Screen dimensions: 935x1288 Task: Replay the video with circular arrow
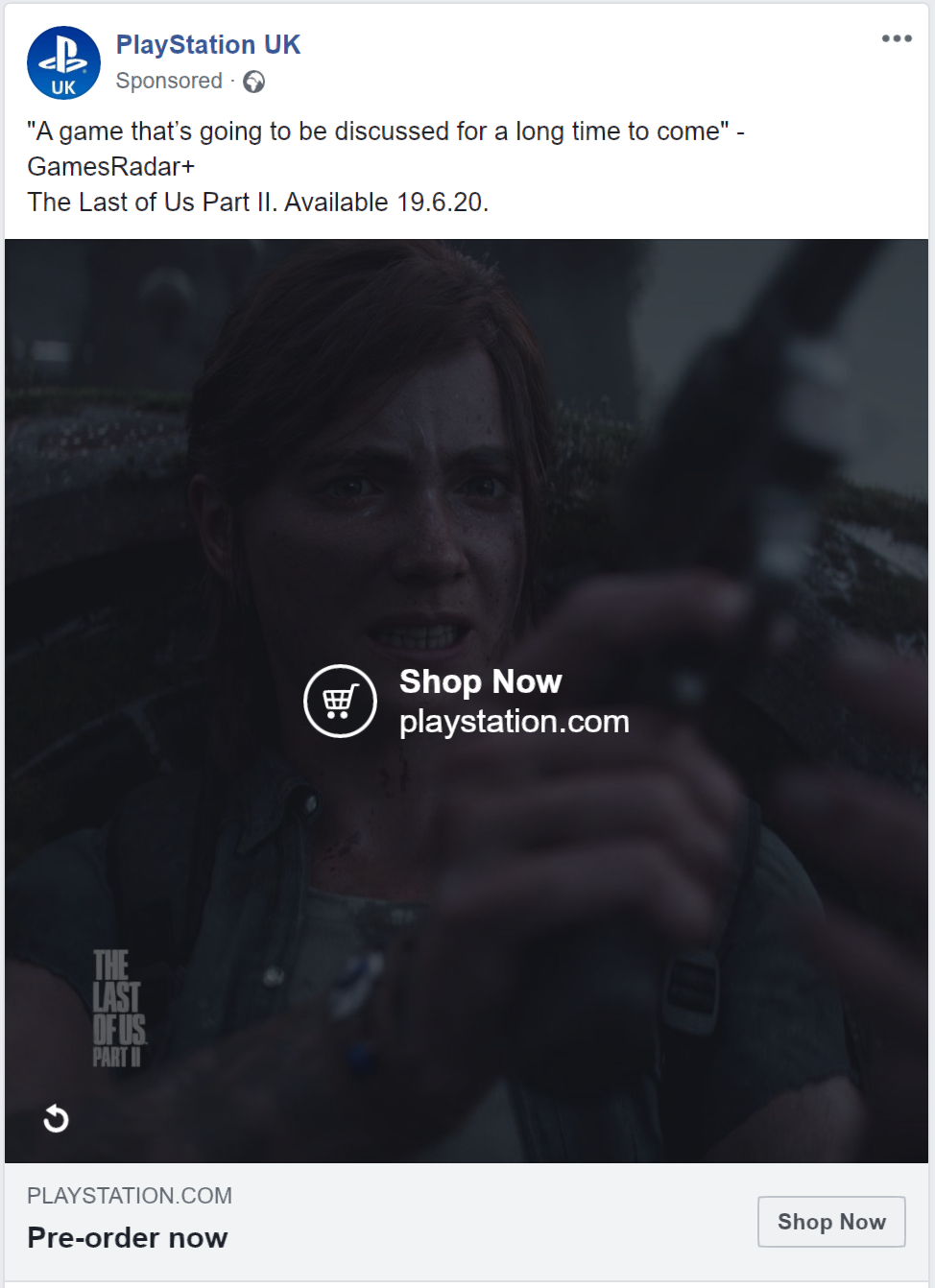click(56, 1118)
